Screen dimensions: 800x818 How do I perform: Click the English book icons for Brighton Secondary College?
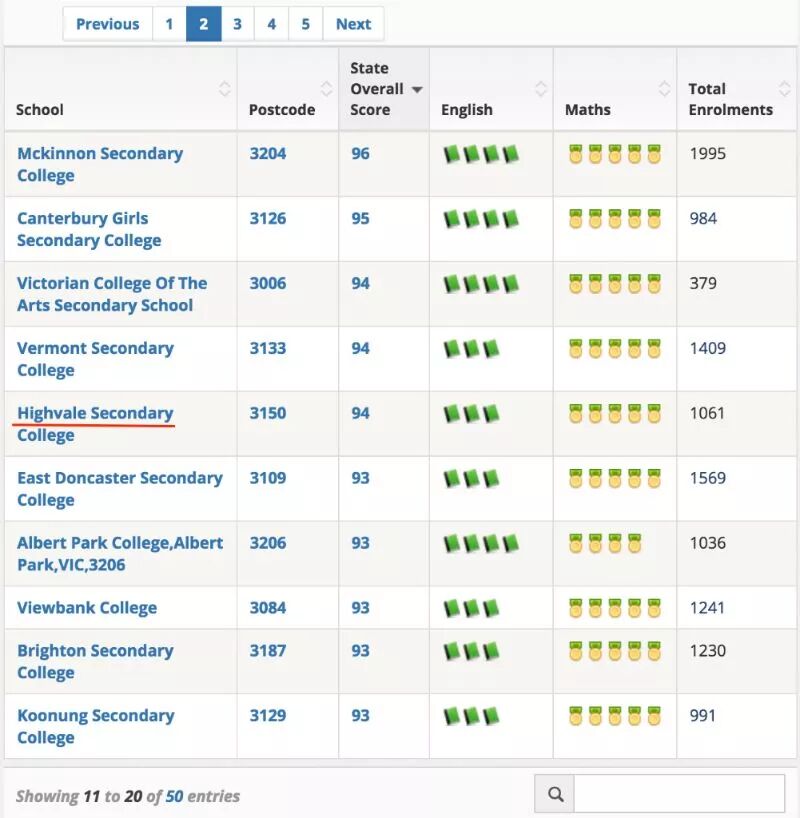[x=471, y=652]
